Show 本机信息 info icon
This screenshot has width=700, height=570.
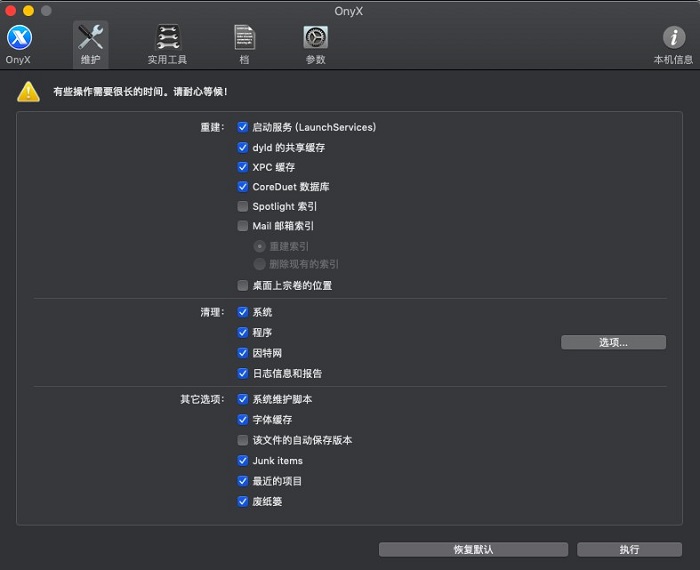[674, 37]
